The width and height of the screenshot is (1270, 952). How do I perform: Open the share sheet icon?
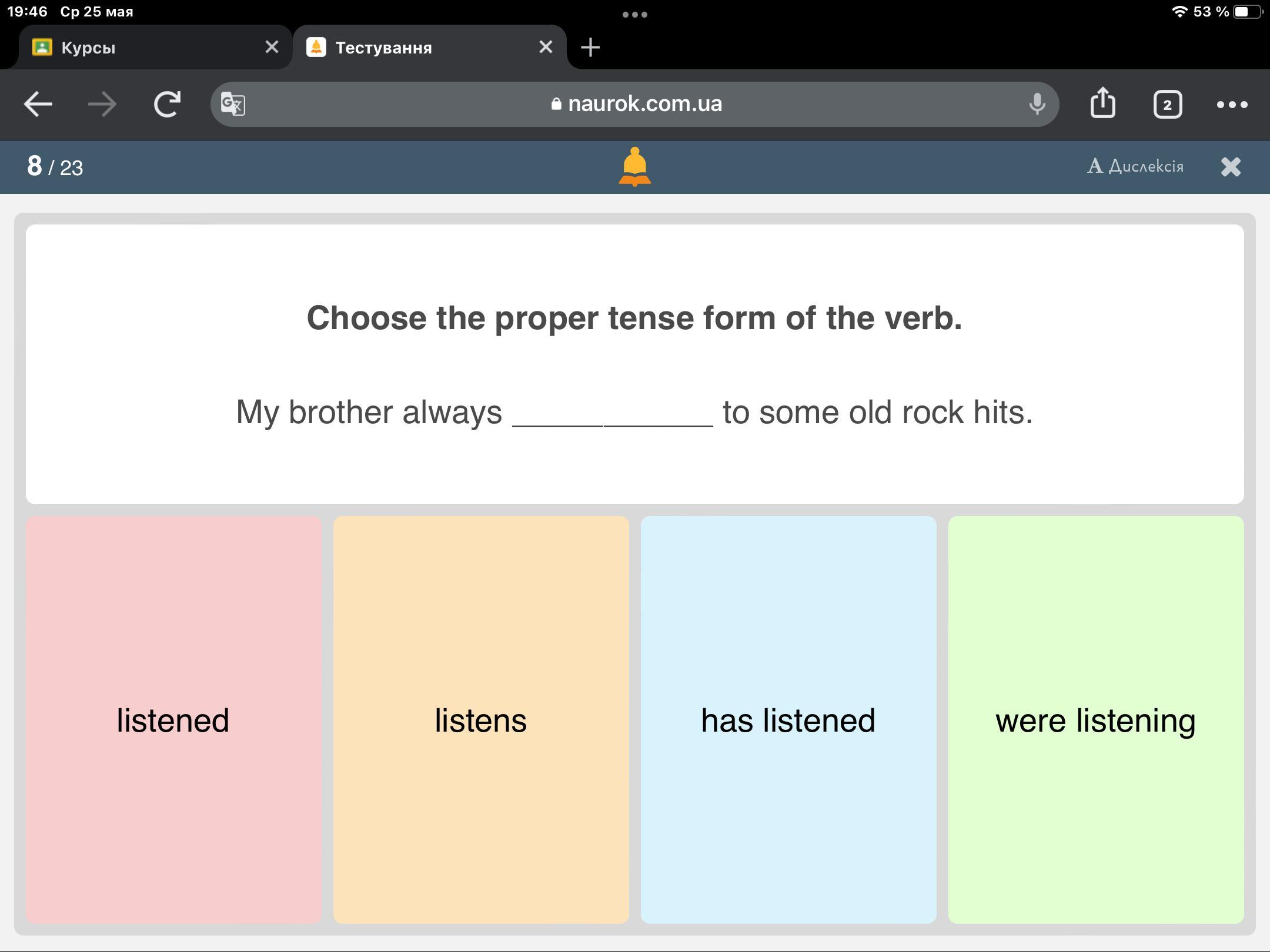[x=1102, y=103]
